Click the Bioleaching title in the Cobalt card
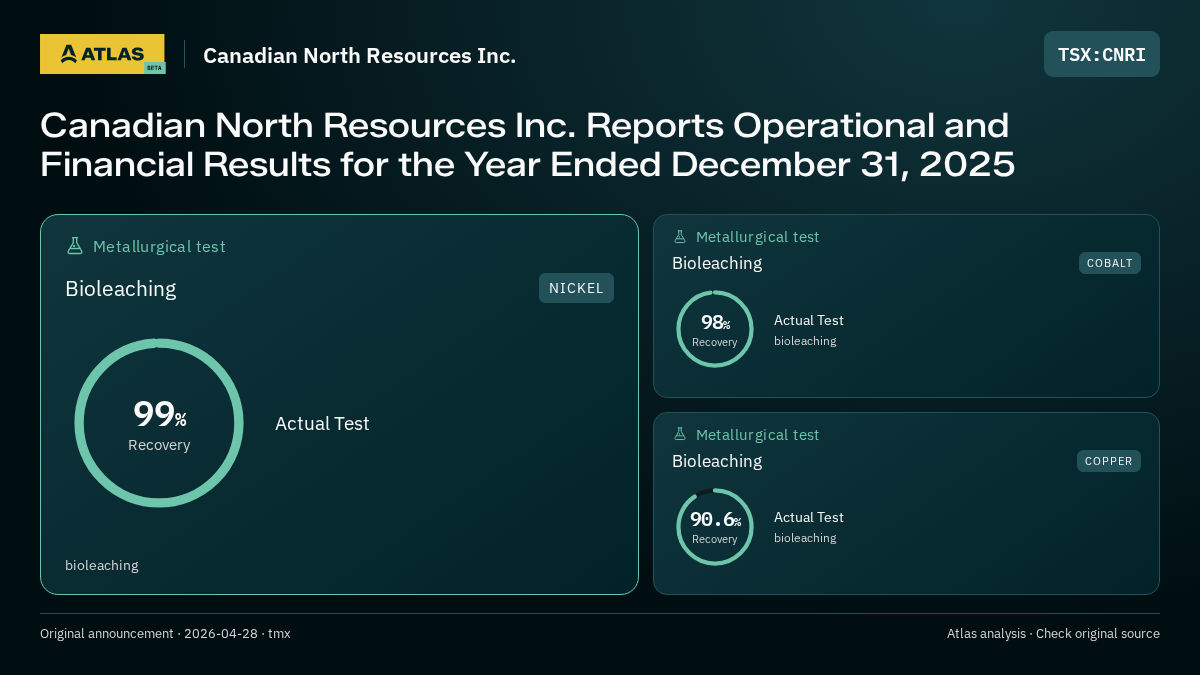Viewport: 1200px width, 675px height. pyautogui.click(x=717, y=263)
